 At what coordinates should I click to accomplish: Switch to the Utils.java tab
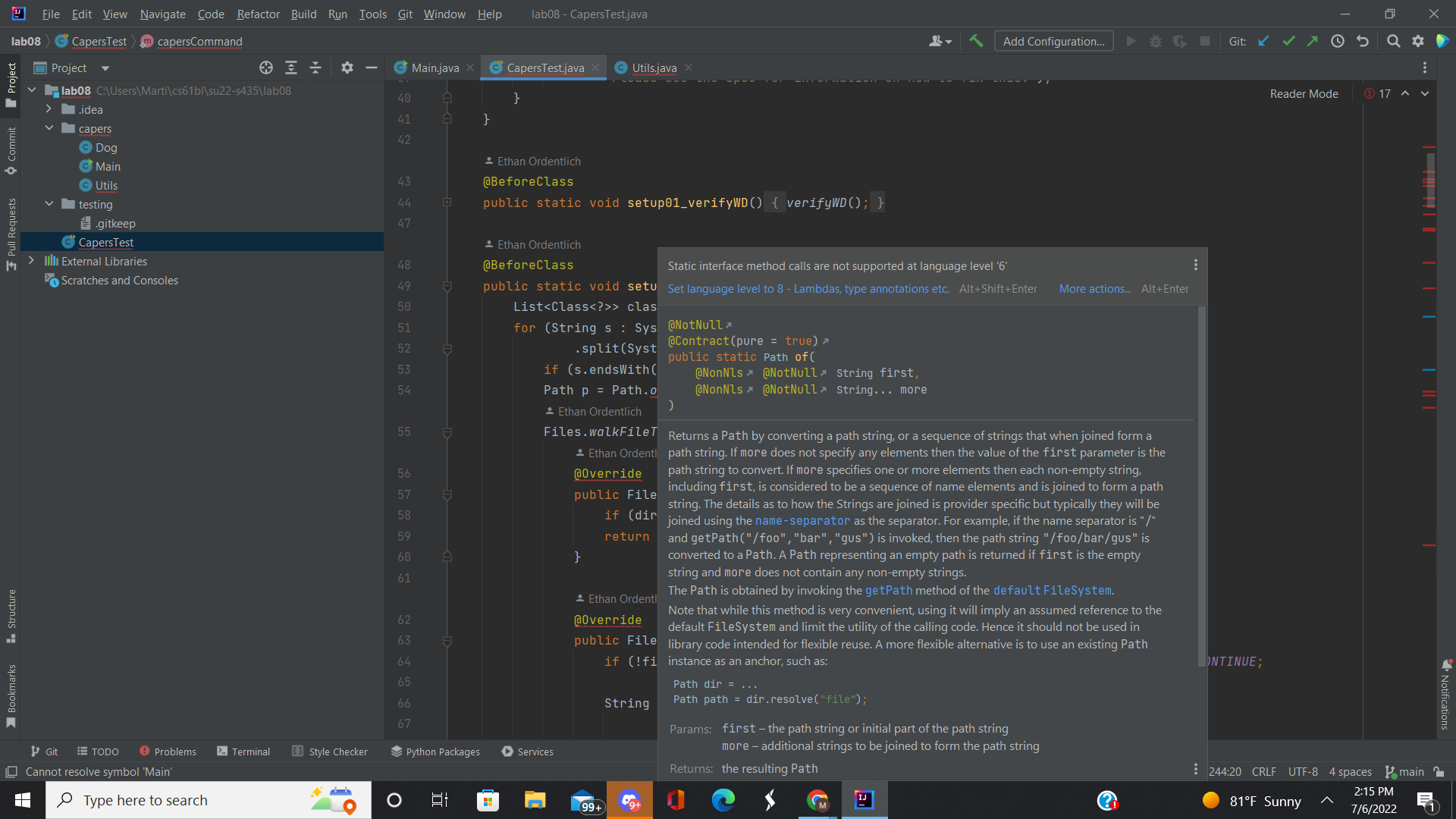(x=654, y=68)
